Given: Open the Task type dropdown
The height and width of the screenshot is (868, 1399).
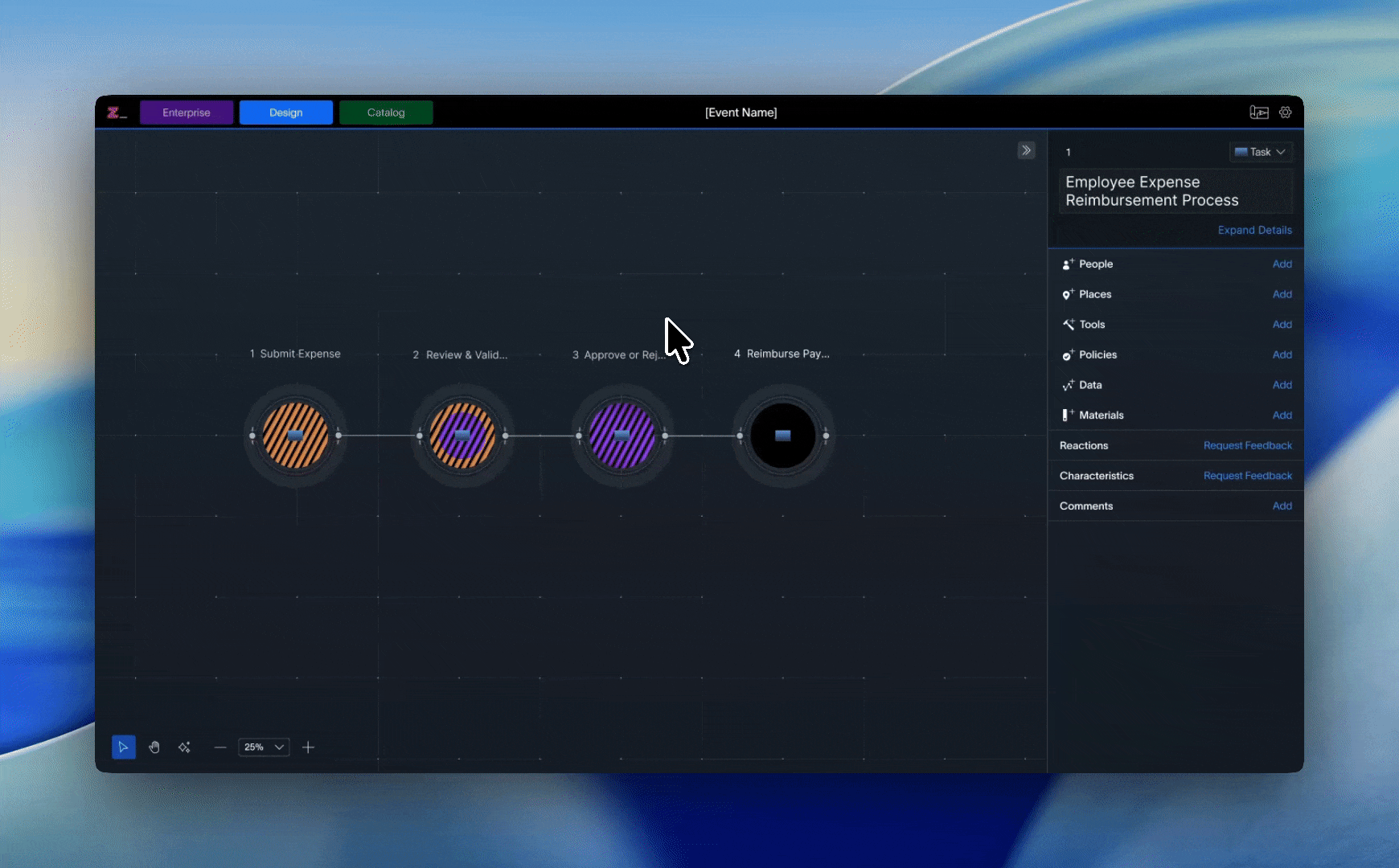Looking at the screenshot, I should pyautogui.click(x=1260, y=152).
